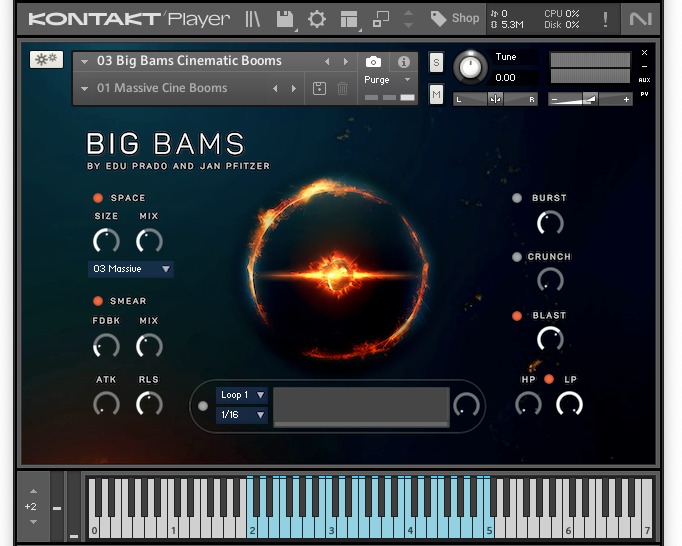Screen dimensions: 682x546
Task: Click the exclamation mark panic icon
Action: tap(605, 18)
